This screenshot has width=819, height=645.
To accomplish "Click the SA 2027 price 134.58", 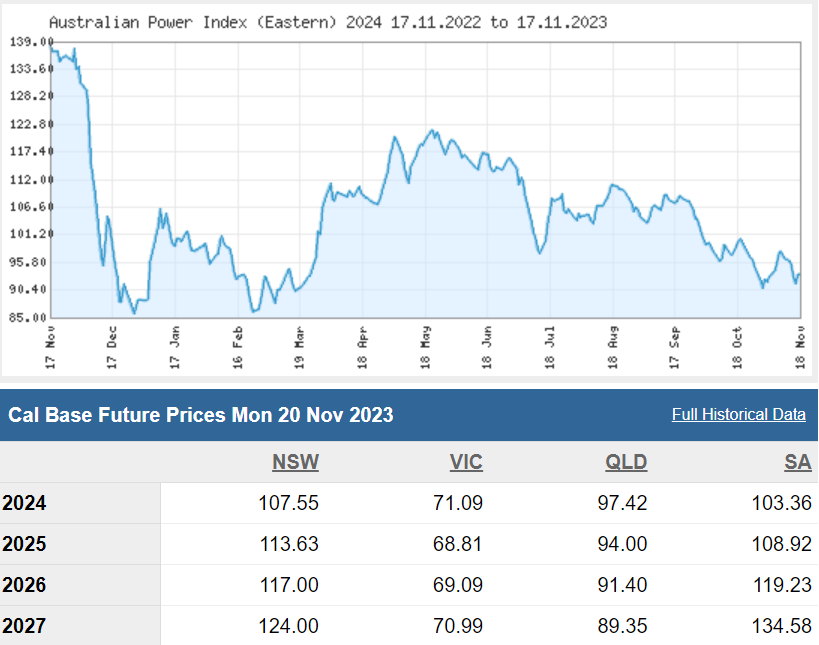I will click(x=781, y=626).
